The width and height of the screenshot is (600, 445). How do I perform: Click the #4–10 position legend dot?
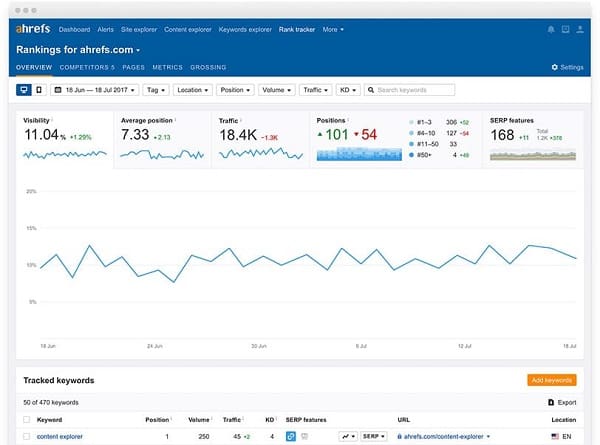point(411,133)
